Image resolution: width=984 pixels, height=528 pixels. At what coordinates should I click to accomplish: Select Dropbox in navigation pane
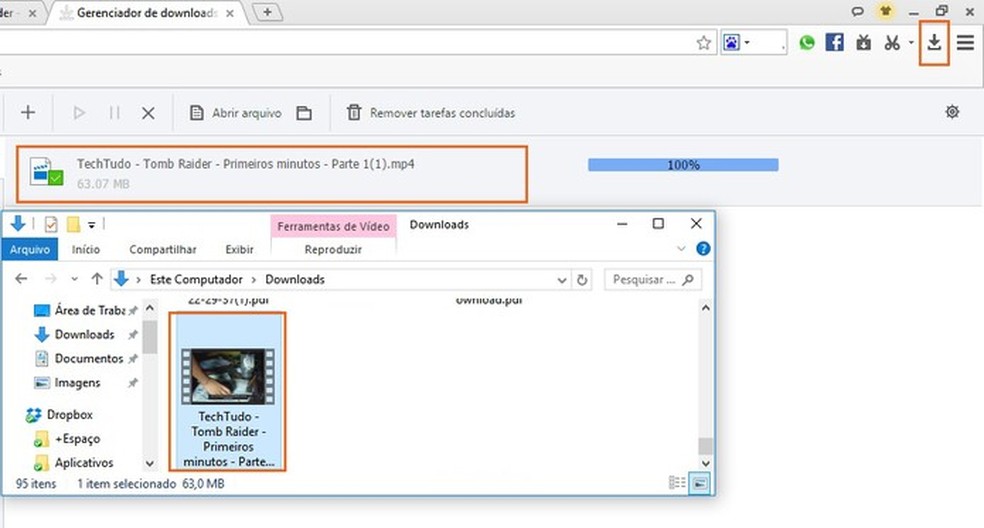[60, 414]
